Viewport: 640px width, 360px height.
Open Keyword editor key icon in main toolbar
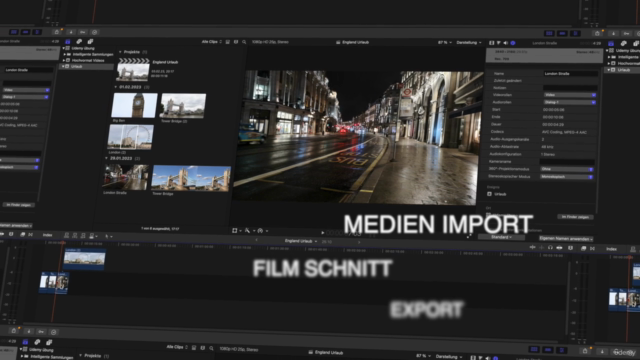pos(82,32)
